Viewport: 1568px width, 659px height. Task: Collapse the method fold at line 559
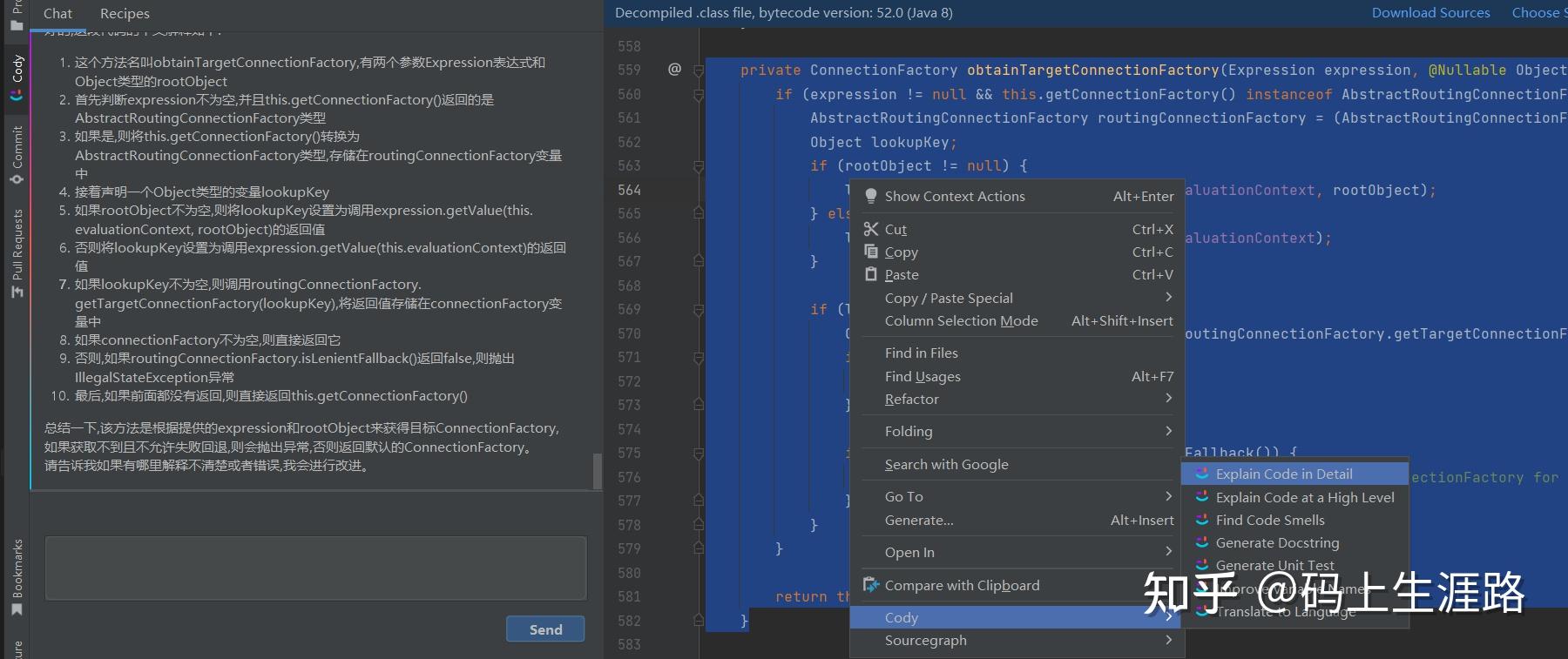(x=699, y=71)
